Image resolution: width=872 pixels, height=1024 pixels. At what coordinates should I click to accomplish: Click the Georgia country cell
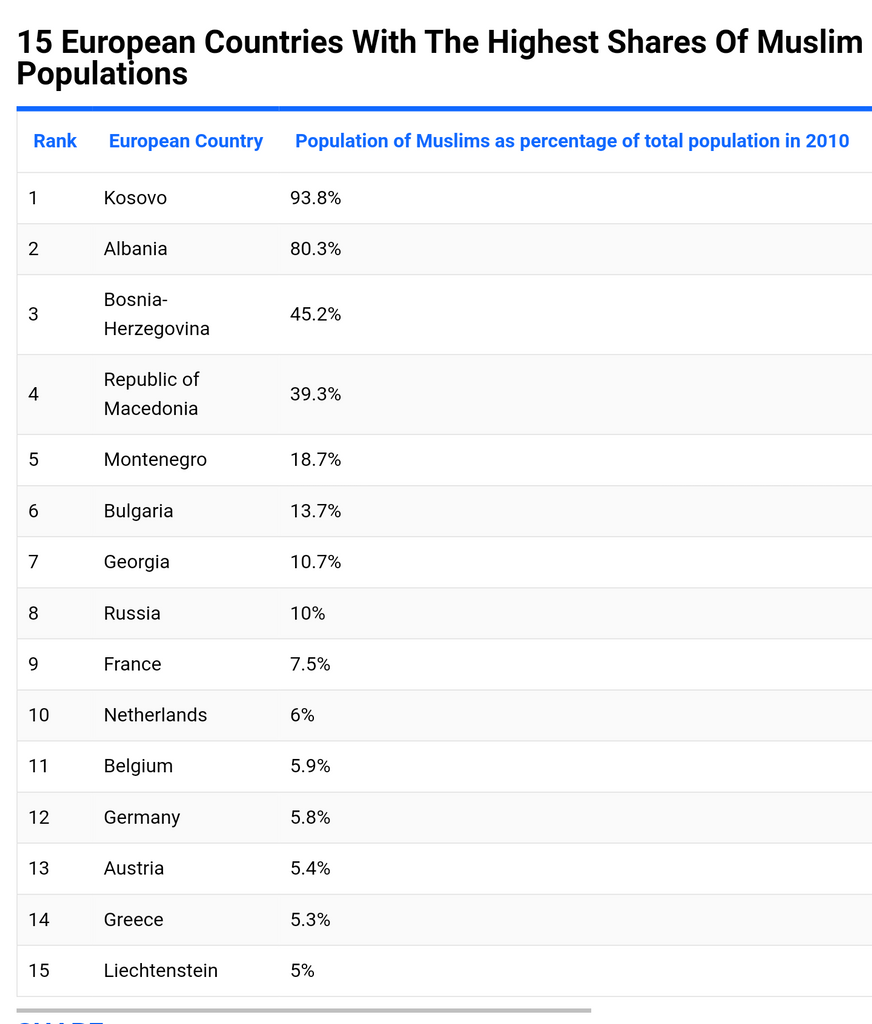pyautogui.click(x=136, y=562)
